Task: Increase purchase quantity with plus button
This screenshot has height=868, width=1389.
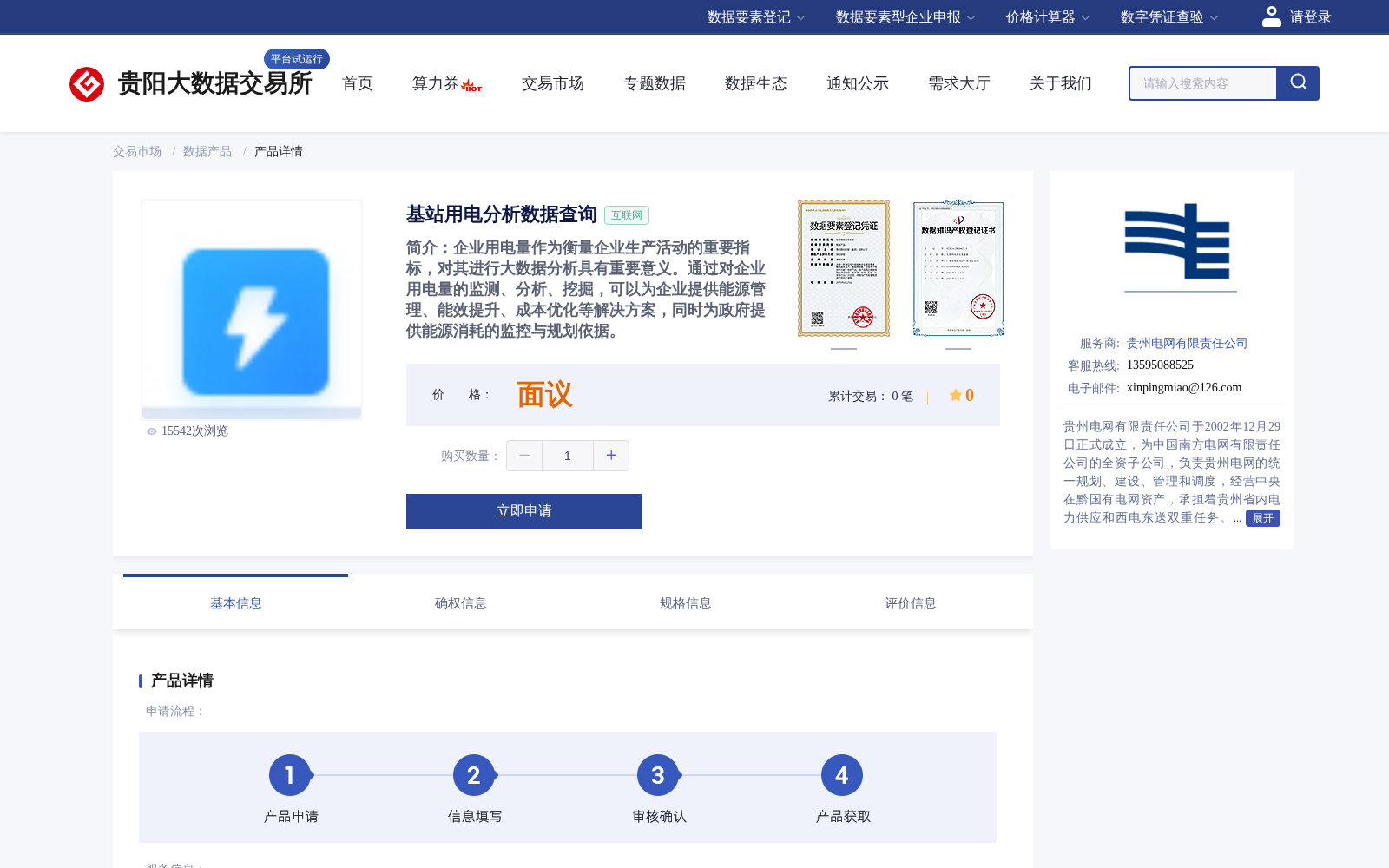Action: click(x=611, y=456)
